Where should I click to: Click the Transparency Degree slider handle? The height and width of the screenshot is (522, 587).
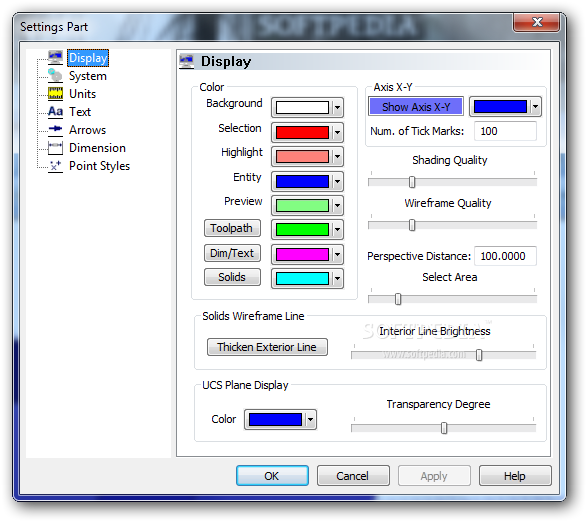click(x=444, y=428)
